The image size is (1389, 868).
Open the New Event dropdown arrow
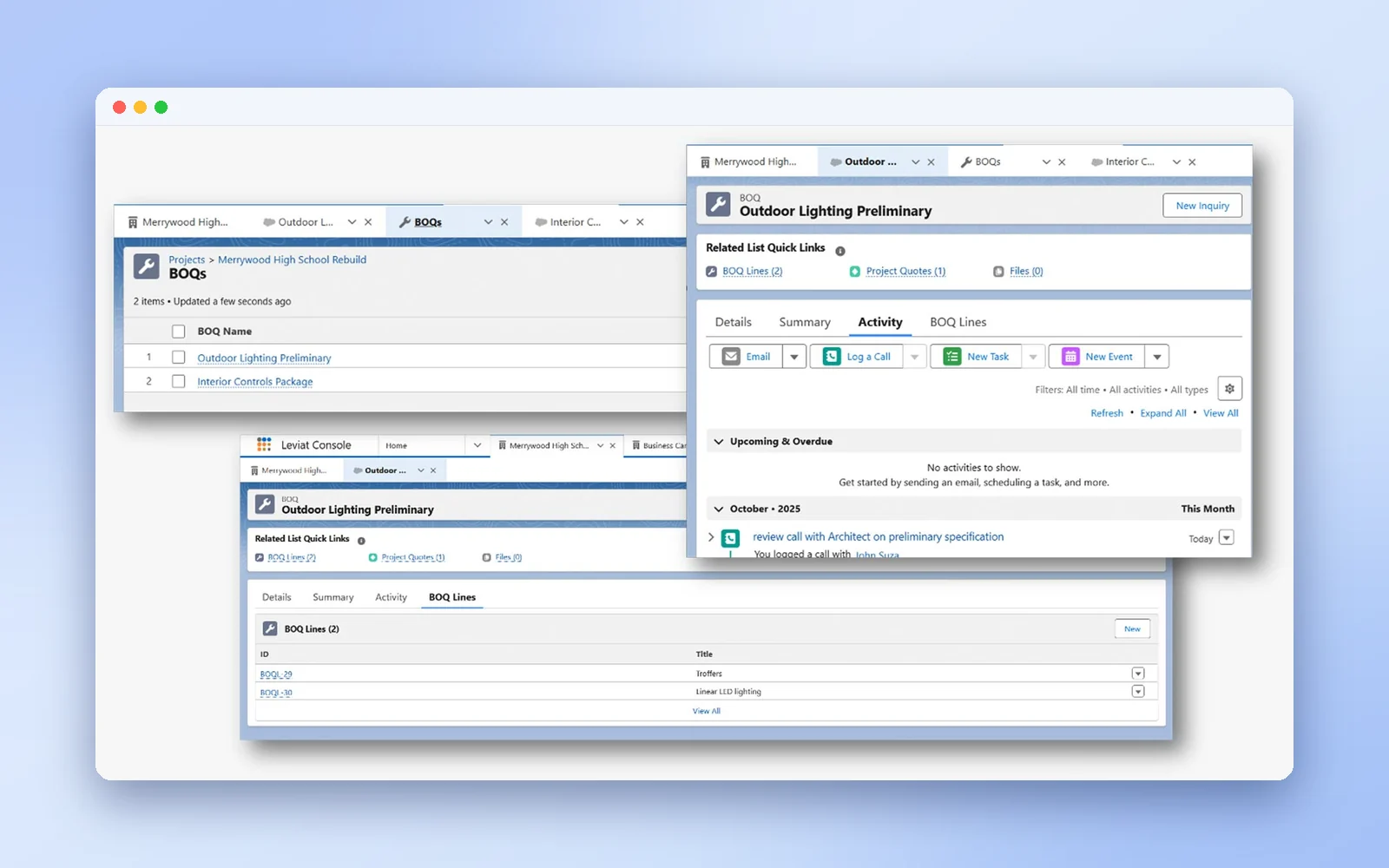[x=1157, y=357]
